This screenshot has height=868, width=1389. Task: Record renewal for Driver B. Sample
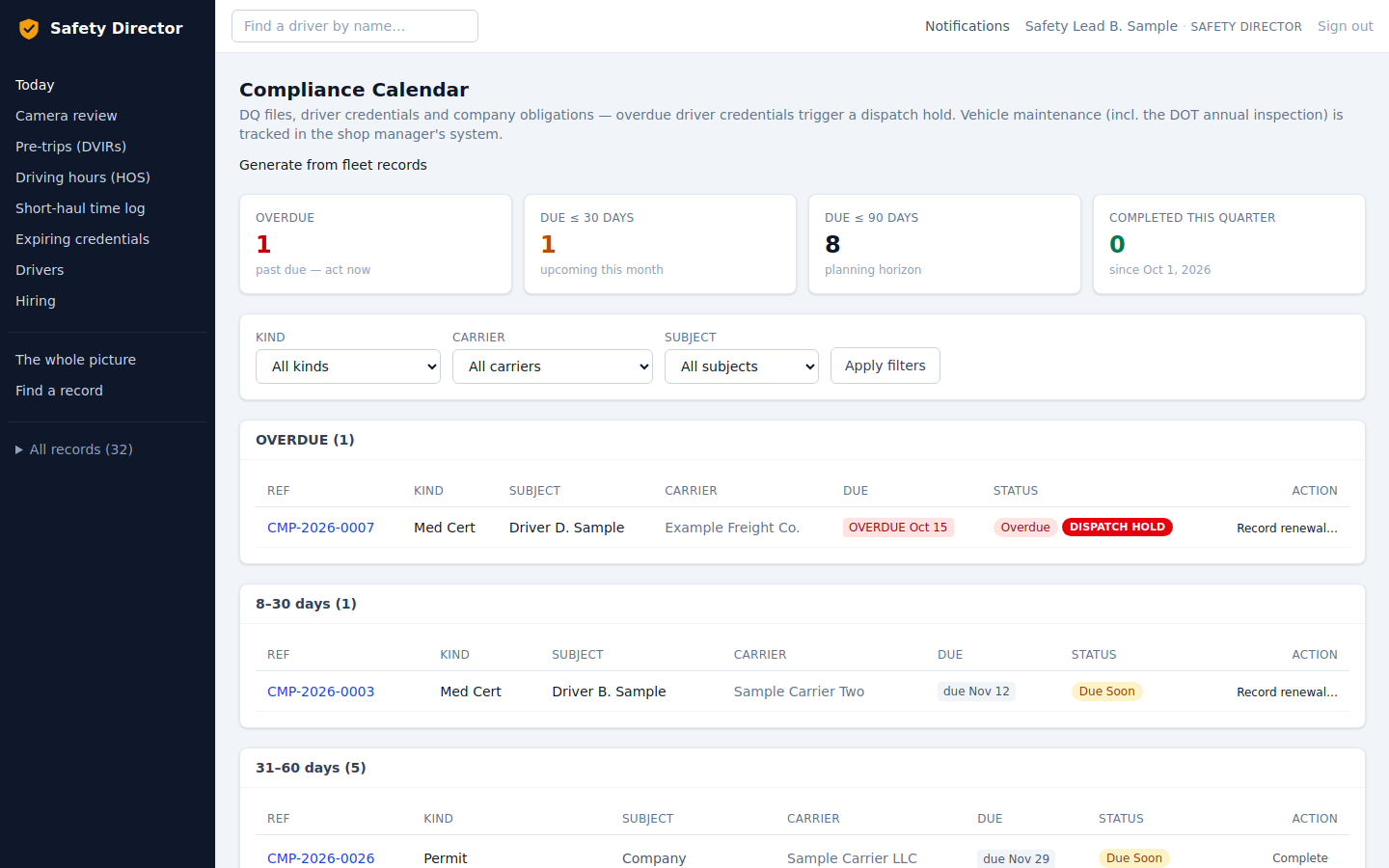click(x=1287, y=692)
